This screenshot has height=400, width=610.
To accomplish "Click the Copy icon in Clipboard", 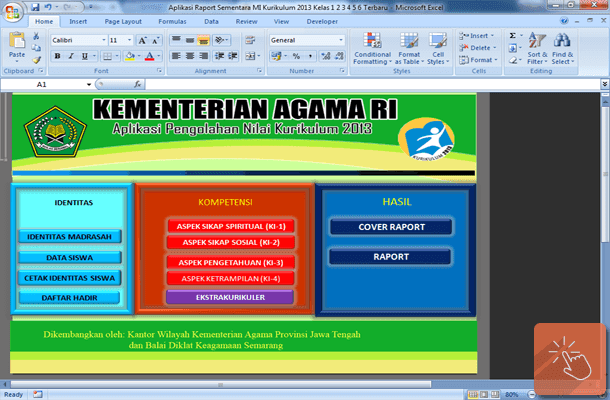I will coord(36,48).
